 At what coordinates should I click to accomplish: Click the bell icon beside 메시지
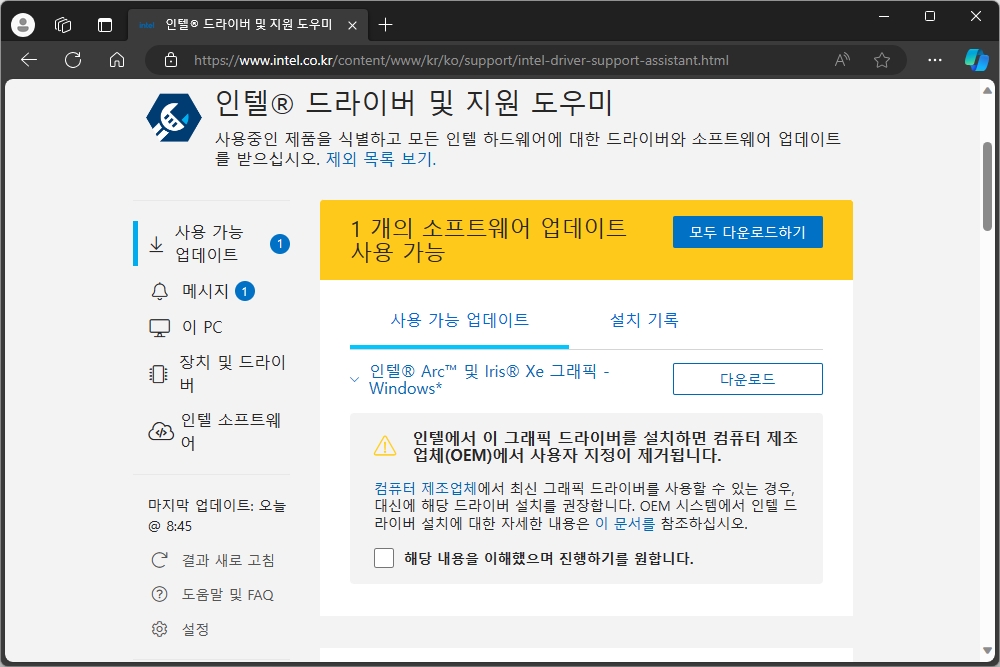point(159,291)
